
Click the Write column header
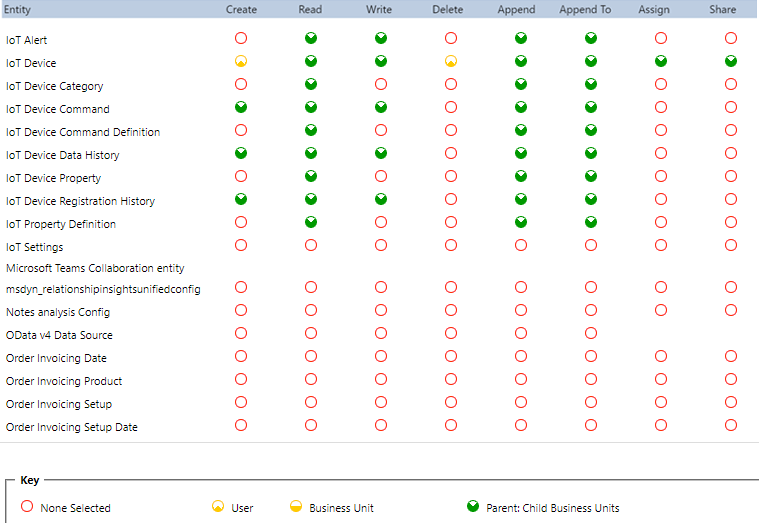pyautogui.click(x=379, y=10)
